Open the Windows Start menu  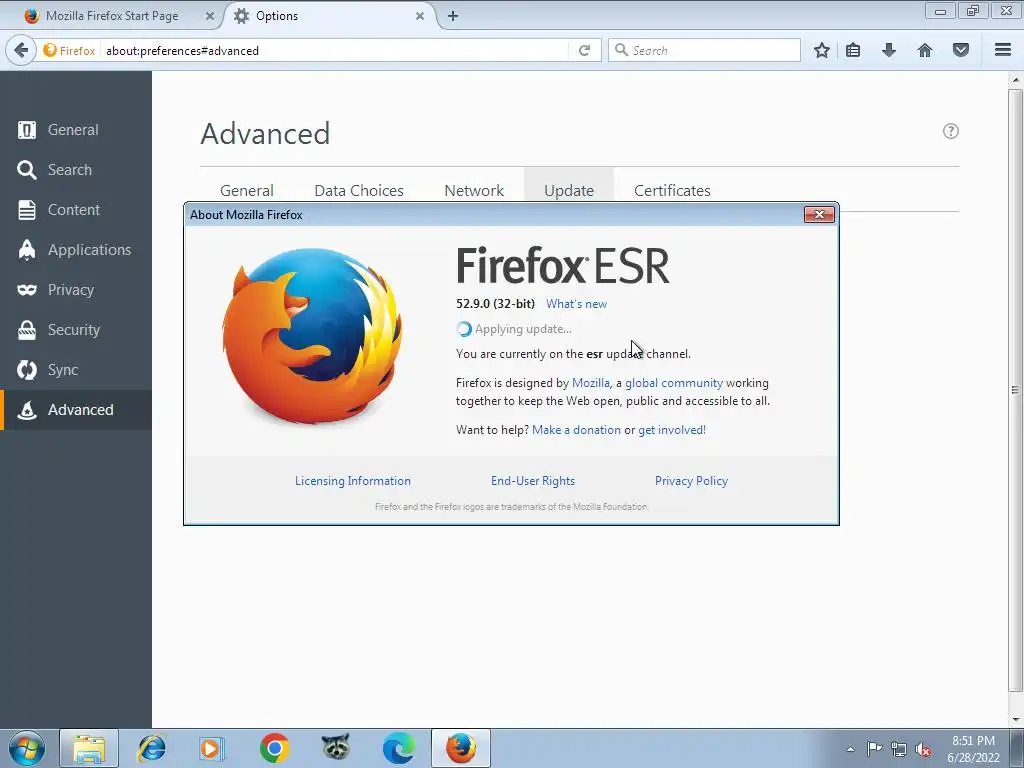click(x=27, y=748)
